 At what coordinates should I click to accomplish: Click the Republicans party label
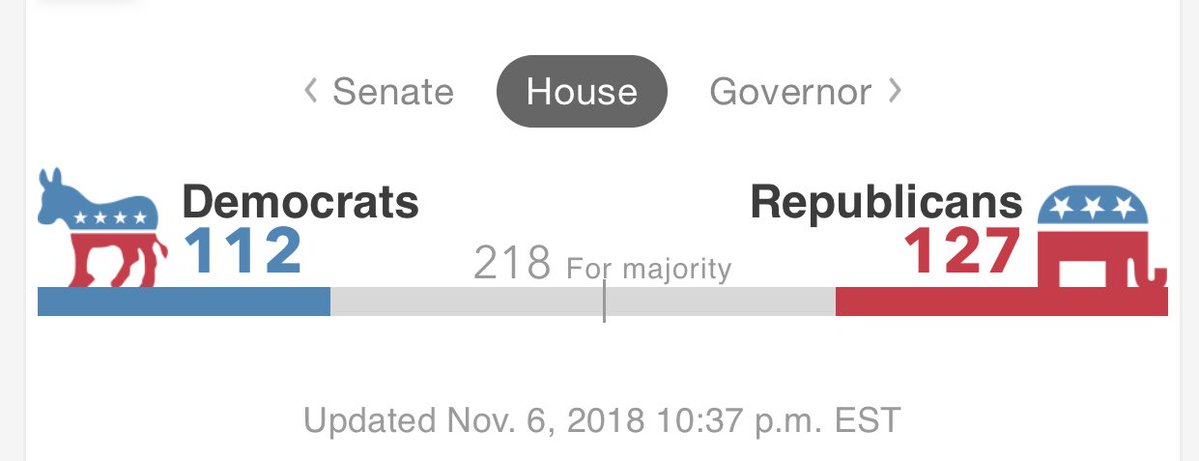click(x=886, y=203)
